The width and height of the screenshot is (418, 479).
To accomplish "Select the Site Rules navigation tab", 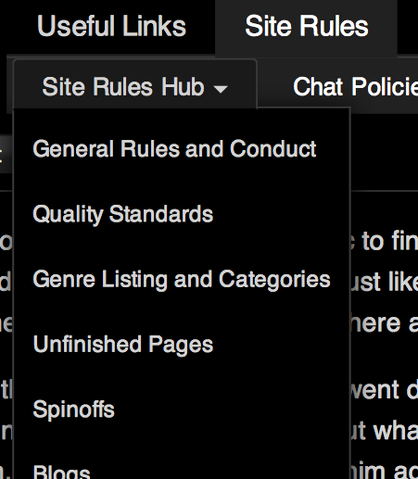I will click(306, 26).
